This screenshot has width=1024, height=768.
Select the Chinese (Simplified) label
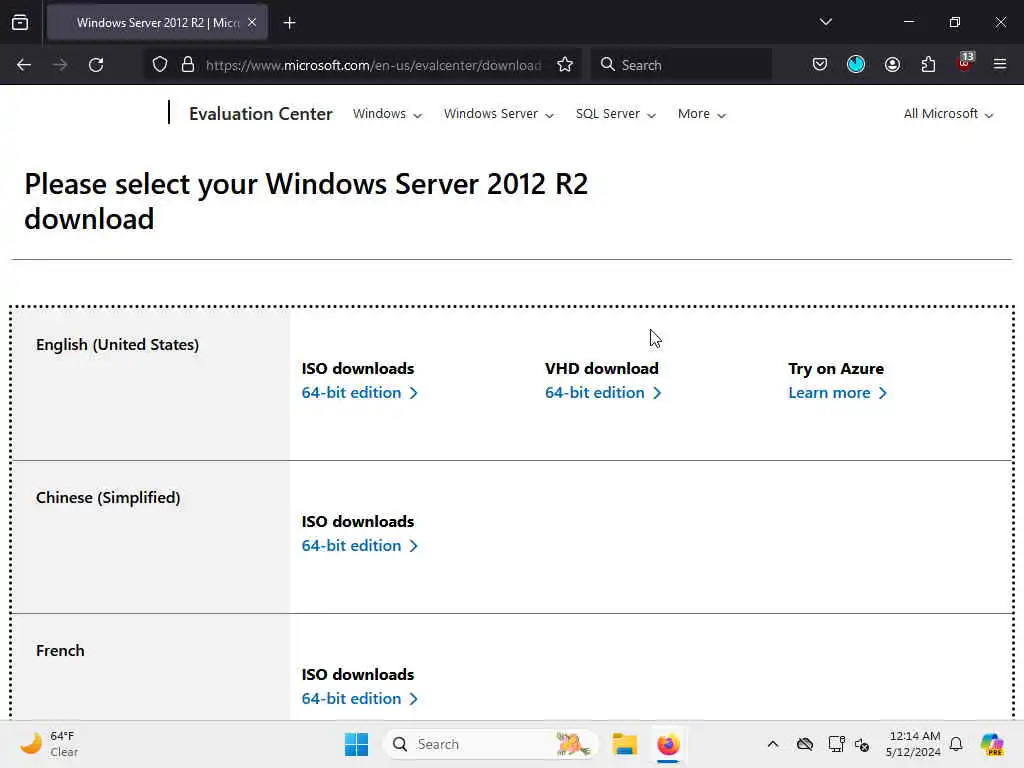[x=108, y=498]
